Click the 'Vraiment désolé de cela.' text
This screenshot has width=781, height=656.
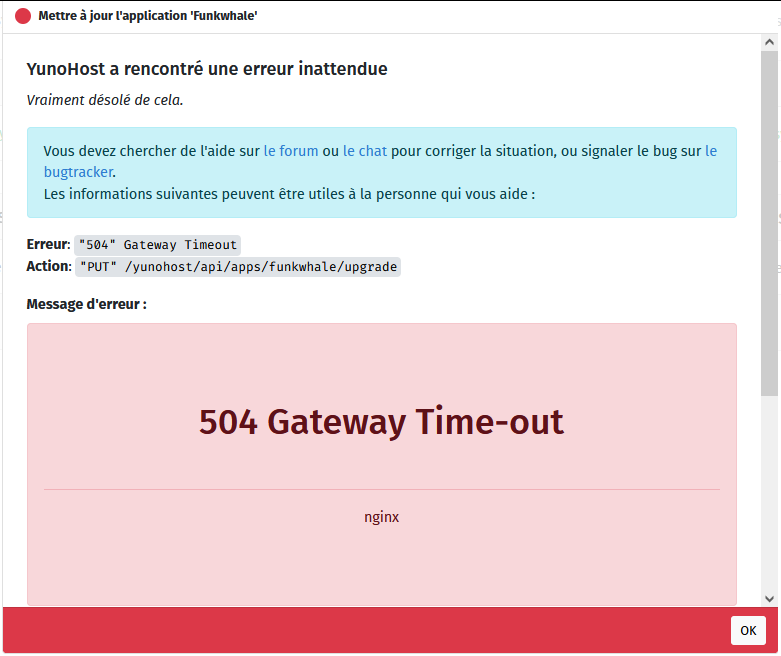click(105, 100)
